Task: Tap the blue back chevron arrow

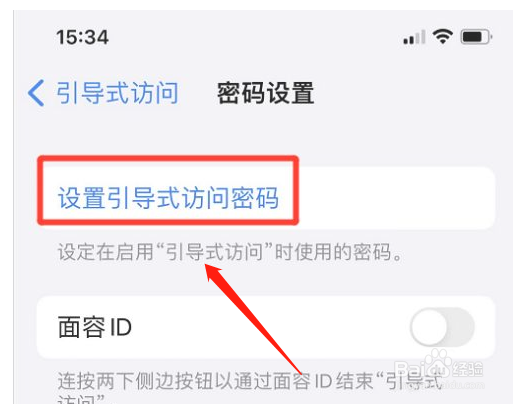Action: (x=36, y=93)
